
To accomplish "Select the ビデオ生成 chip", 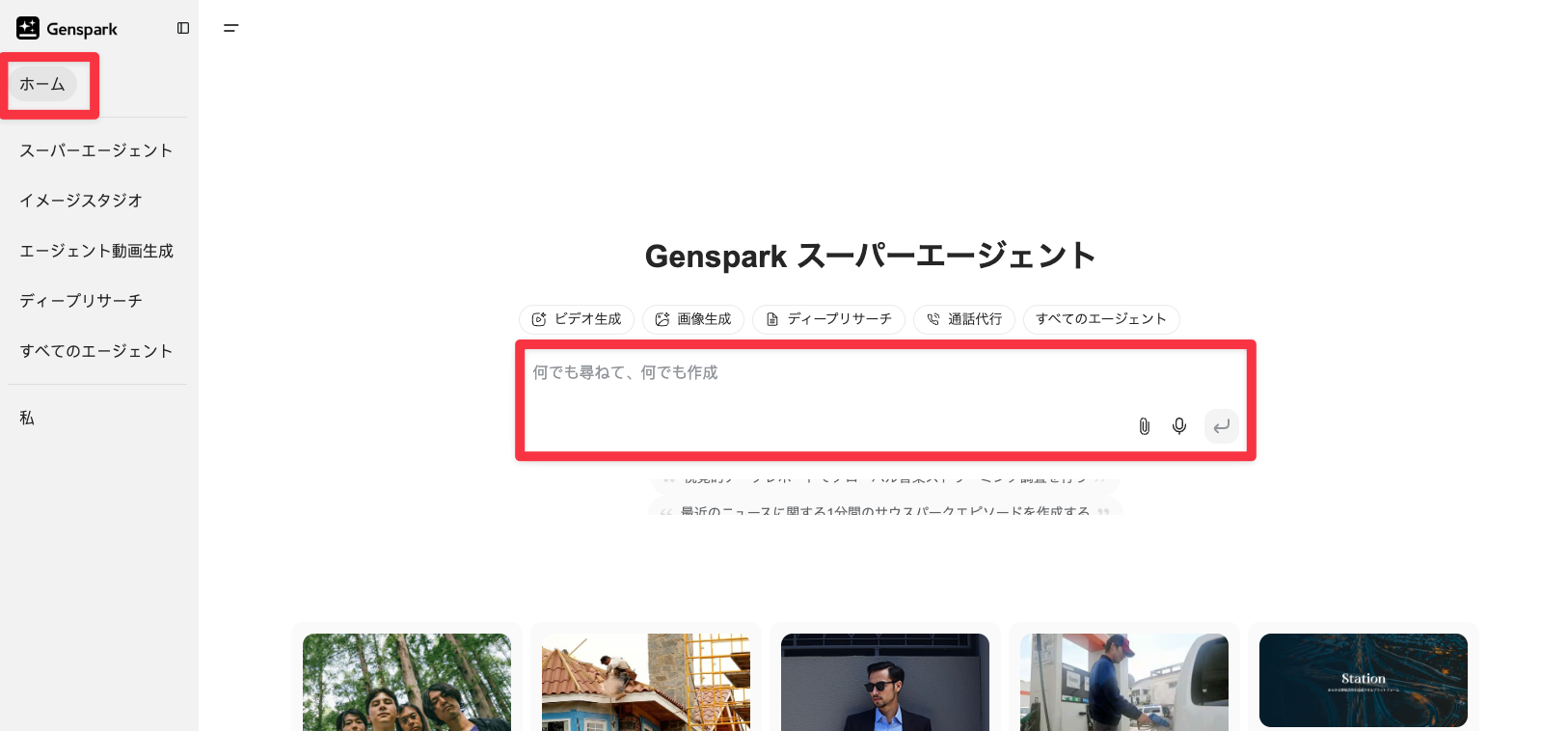I will (577, 319).
